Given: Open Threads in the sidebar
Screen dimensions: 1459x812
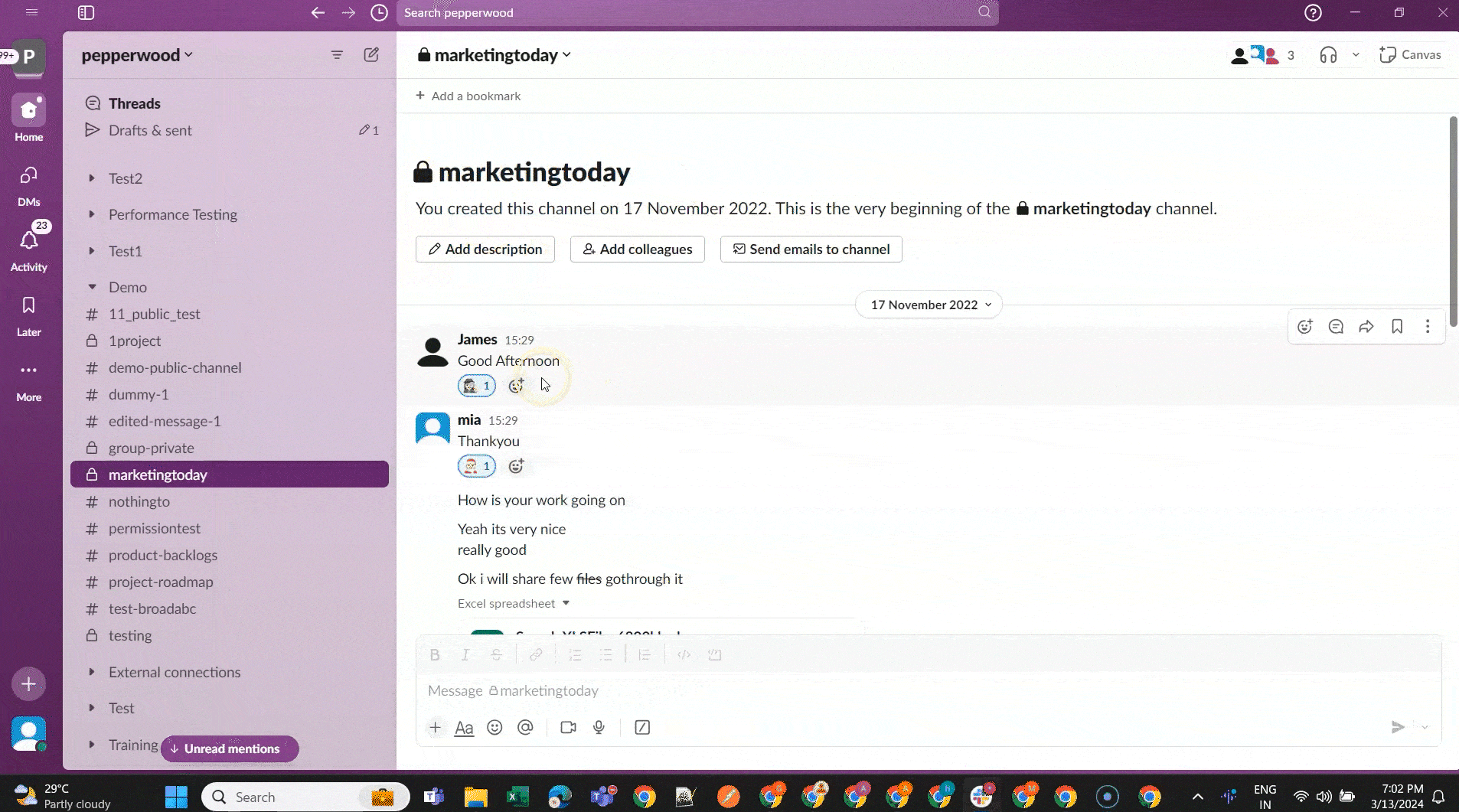Looking at the screenshot, I should click(x=134, y=103).
